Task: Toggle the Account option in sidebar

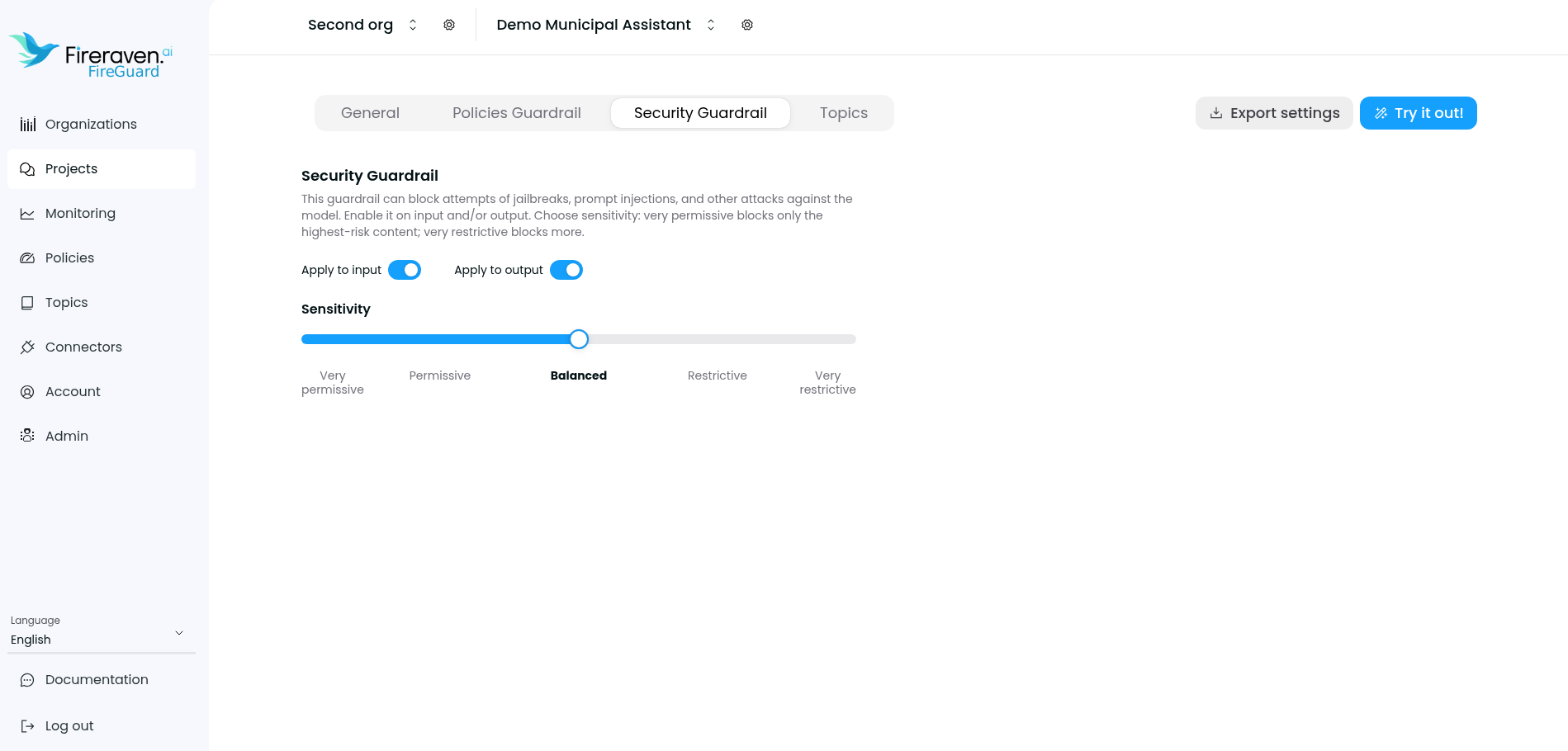Action: pos(27,391)
